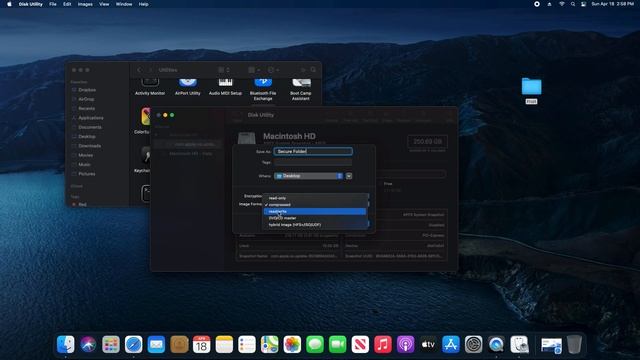The image size is (640, 360).
Task: Open the Contacts app in the Dock
Action: pos(179,345)
